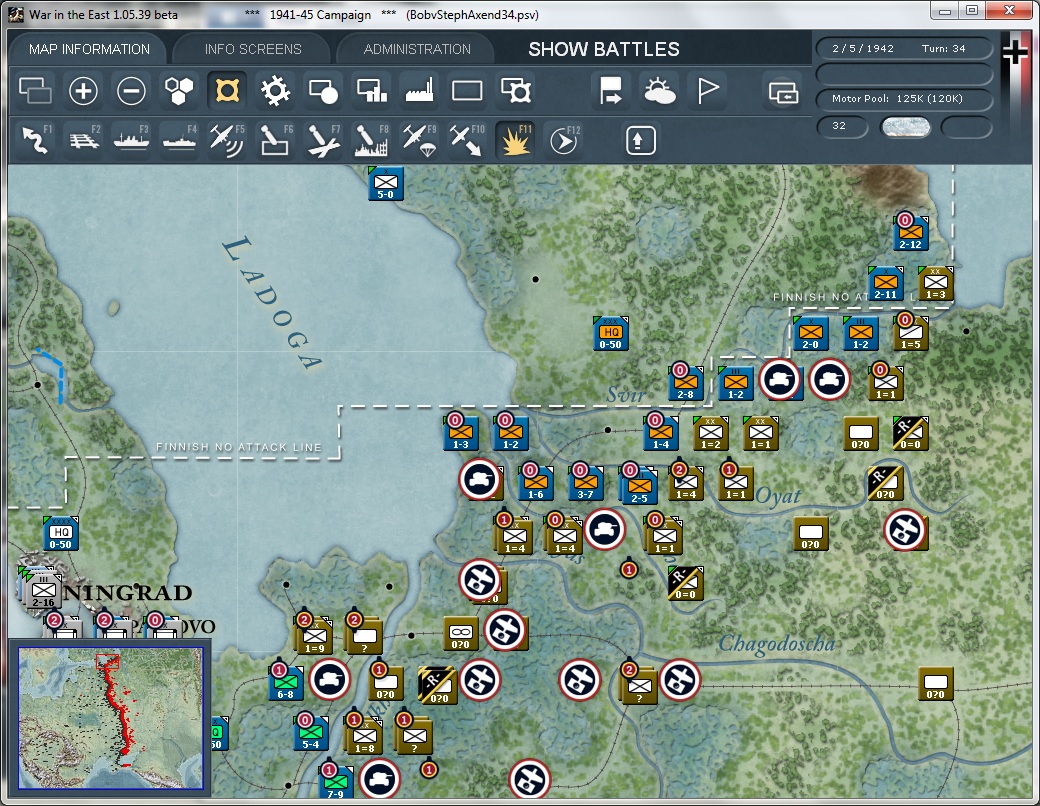1040x806 pixels.
Task: Select the green 6-8 unit counter
Action: click(285, 682)
